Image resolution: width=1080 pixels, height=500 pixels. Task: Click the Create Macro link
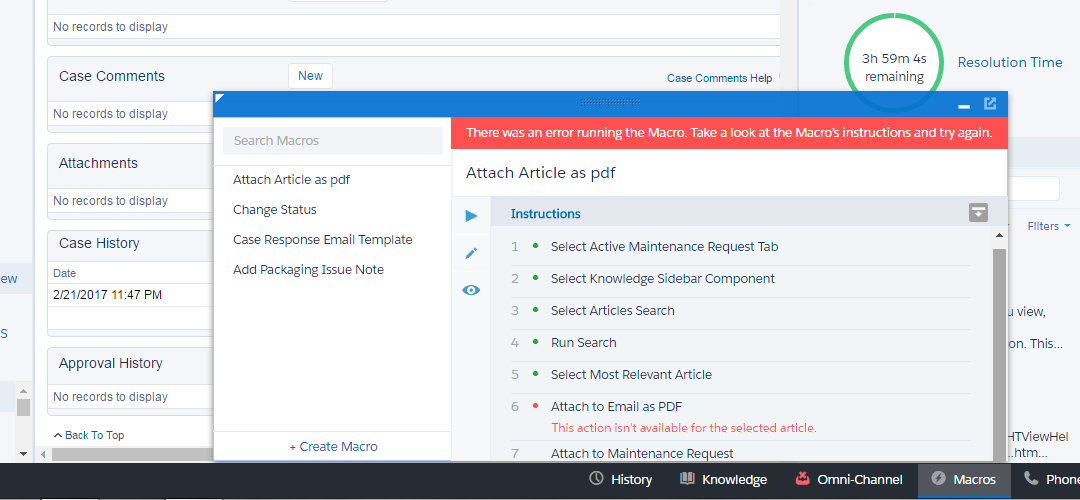333,446
